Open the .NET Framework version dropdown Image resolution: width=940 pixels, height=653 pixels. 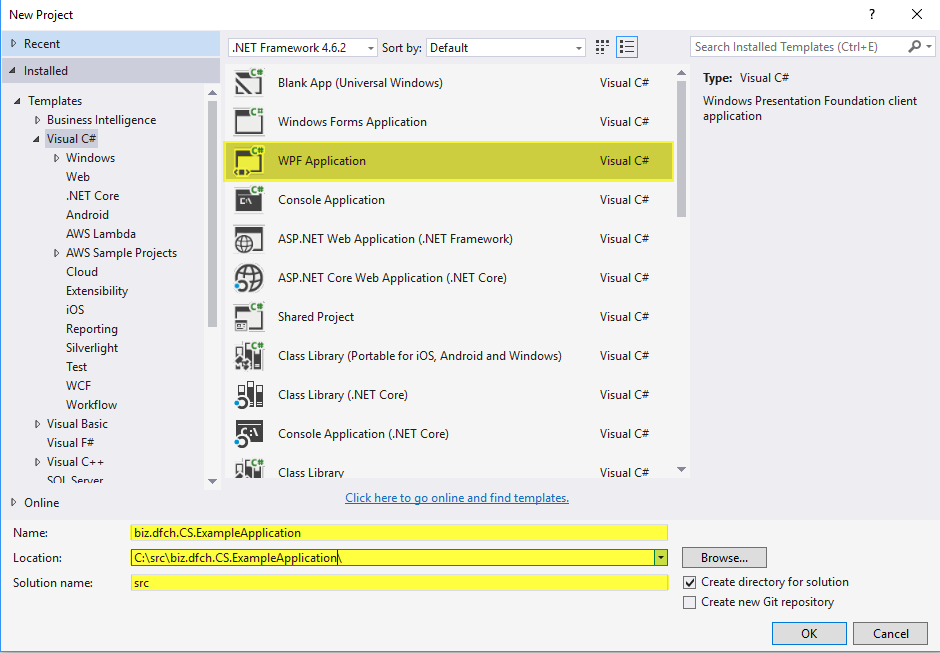[371, 48]
